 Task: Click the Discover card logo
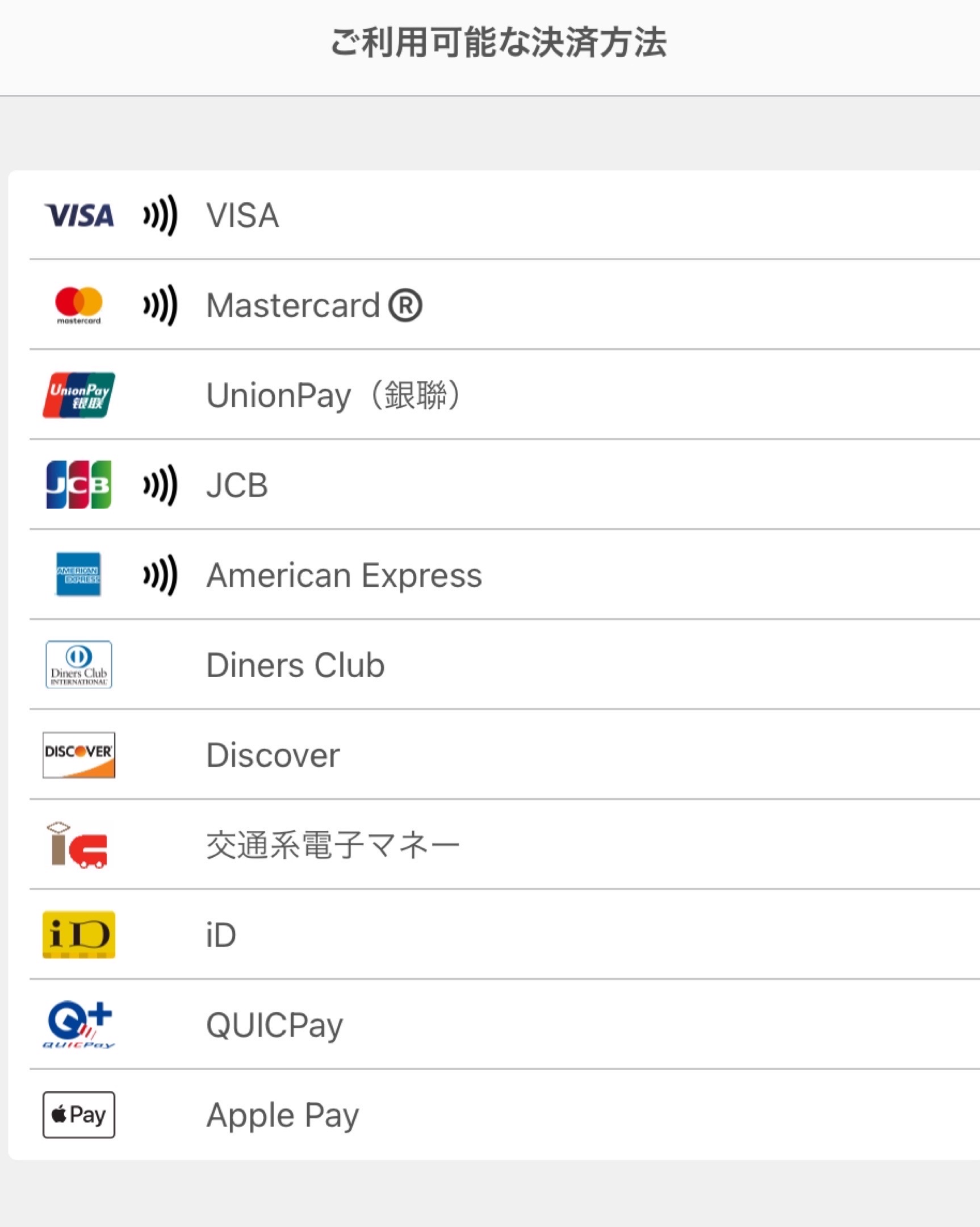tap(79, 755)
